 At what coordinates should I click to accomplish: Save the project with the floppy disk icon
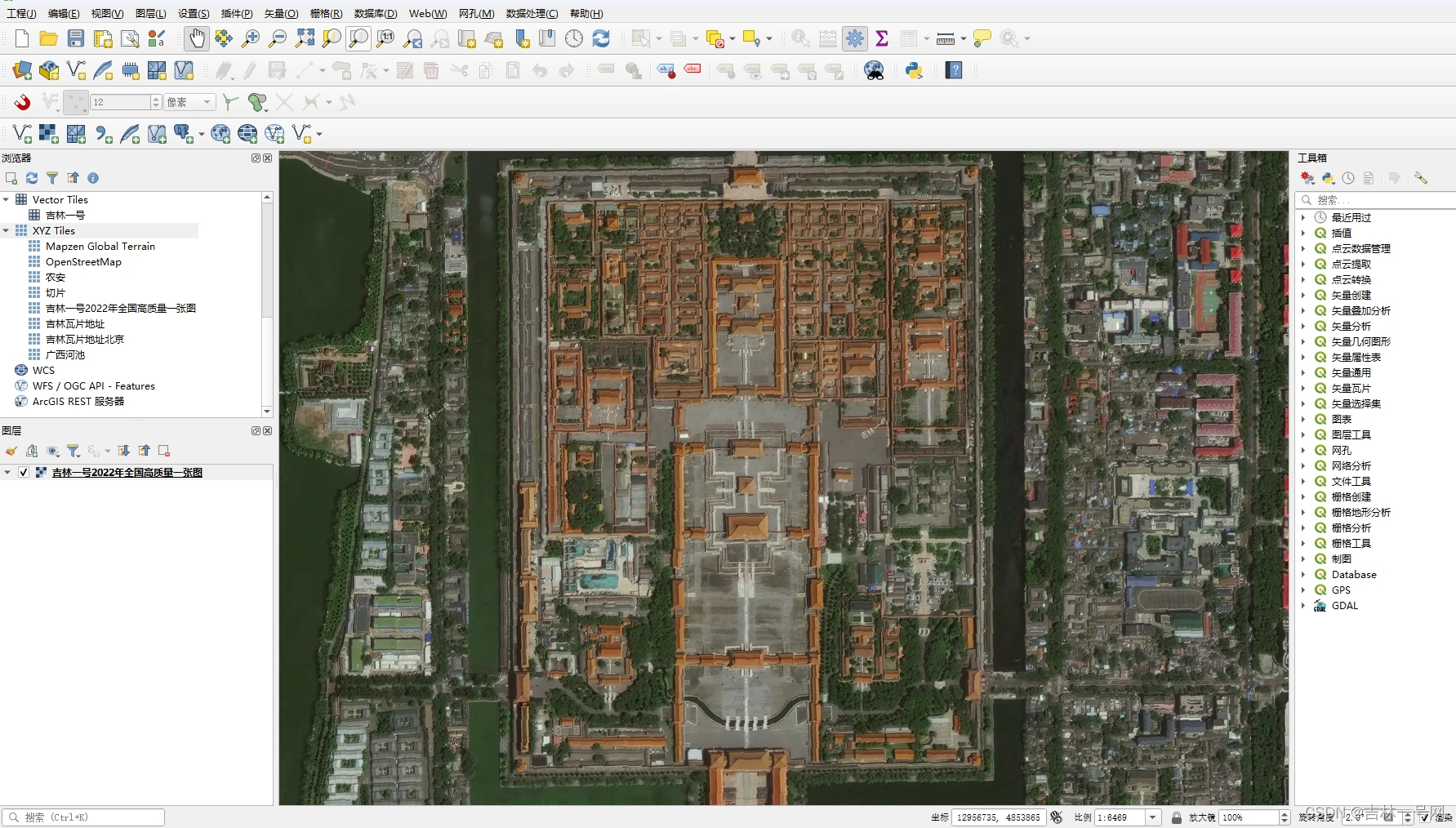pyautogui.click(x=76, y=38)
